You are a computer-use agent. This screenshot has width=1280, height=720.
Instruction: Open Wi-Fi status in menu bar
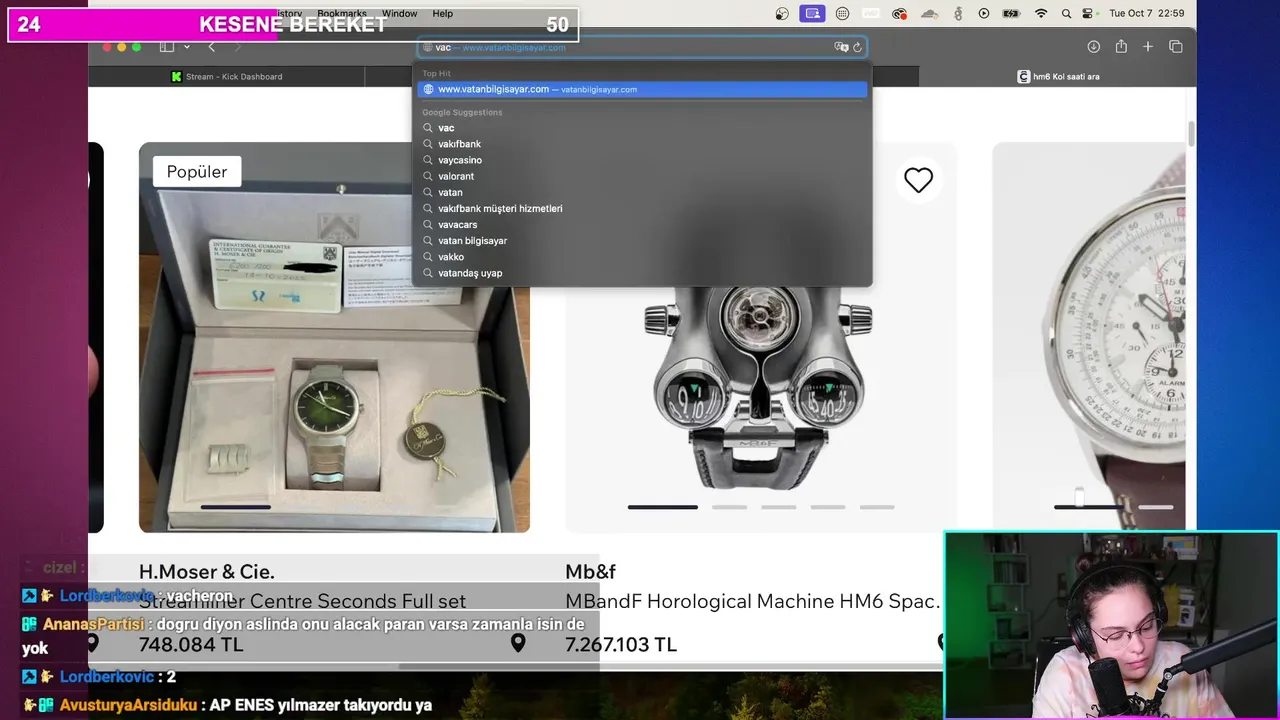click(x=1041, y=13)
